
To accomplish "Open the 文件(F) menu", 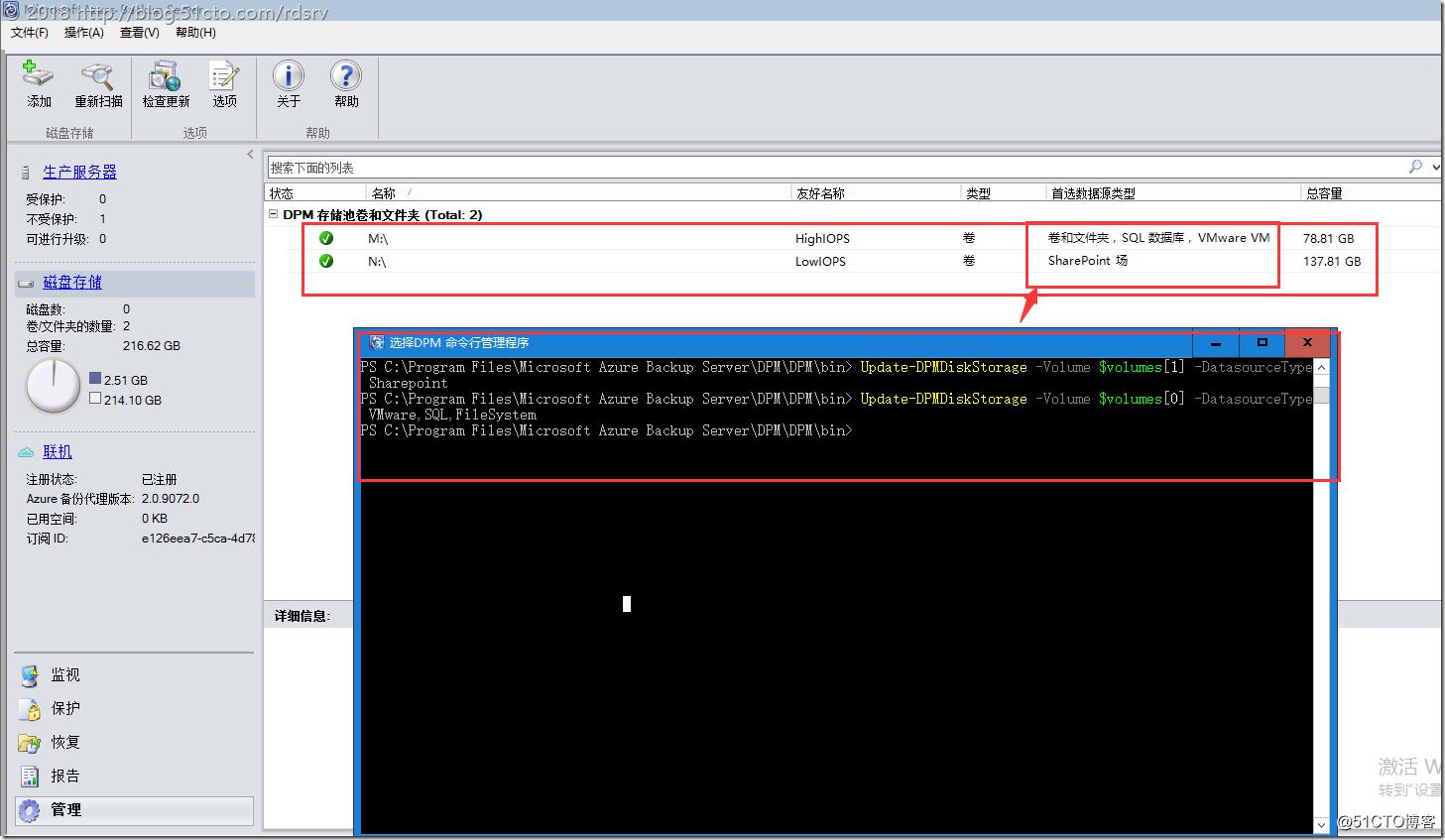I will 29,33.
